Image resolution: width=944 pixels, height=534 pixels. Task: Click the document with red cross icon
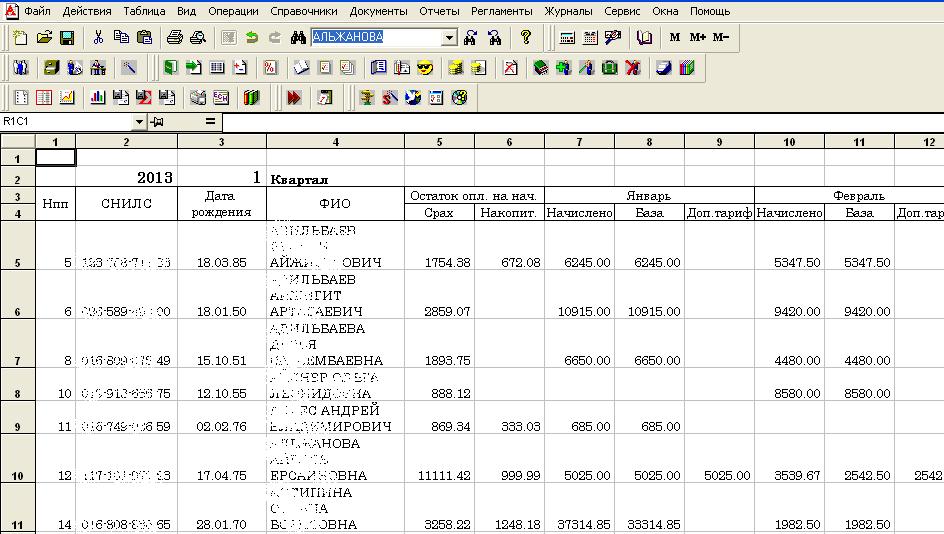pyautogui.click(x=510, y=67)
